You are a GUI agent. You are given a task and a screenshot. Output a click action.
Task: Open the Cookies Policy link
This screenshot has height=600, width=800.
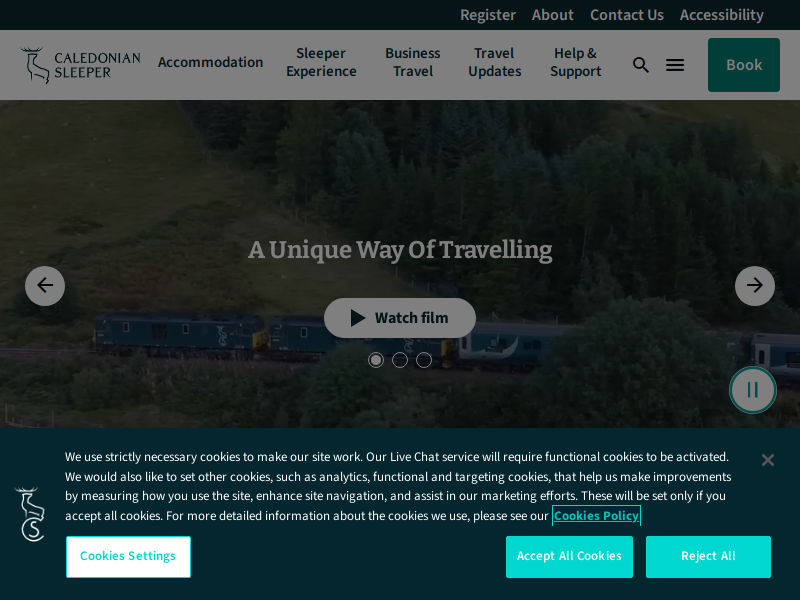pyautogui.click(x=596, y=516)
